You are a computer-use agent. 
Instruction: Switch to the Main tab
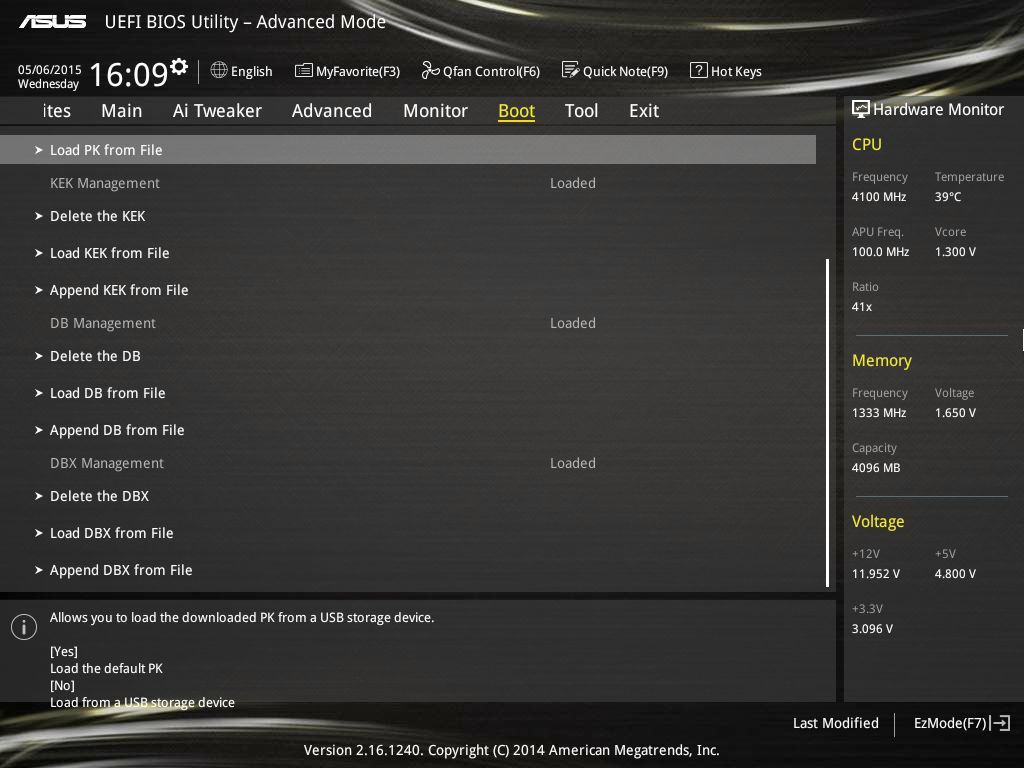pos(121,111)
